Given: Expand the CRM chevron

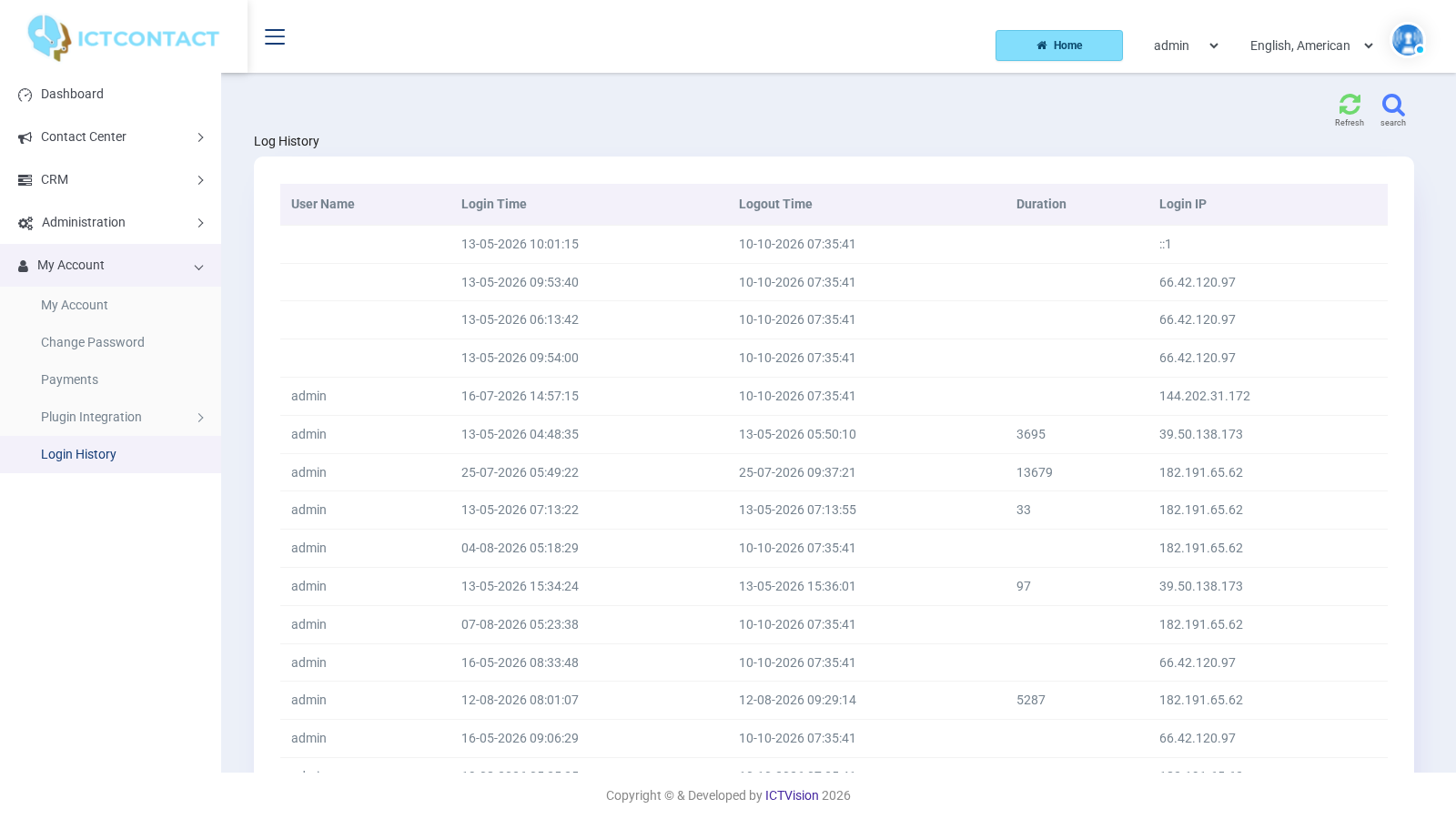Looking at the screenshot, I should point(200,180).
